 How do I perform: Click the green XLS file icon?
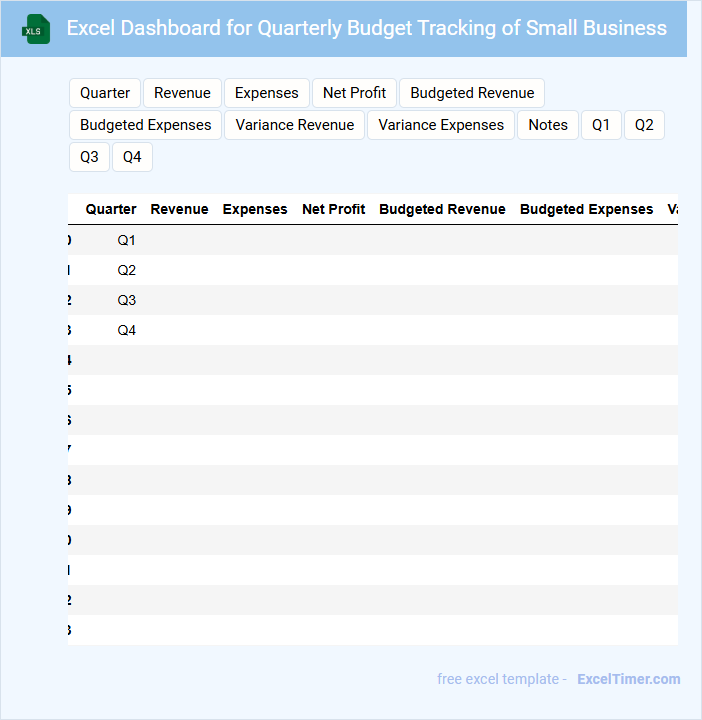click(36, 29)
